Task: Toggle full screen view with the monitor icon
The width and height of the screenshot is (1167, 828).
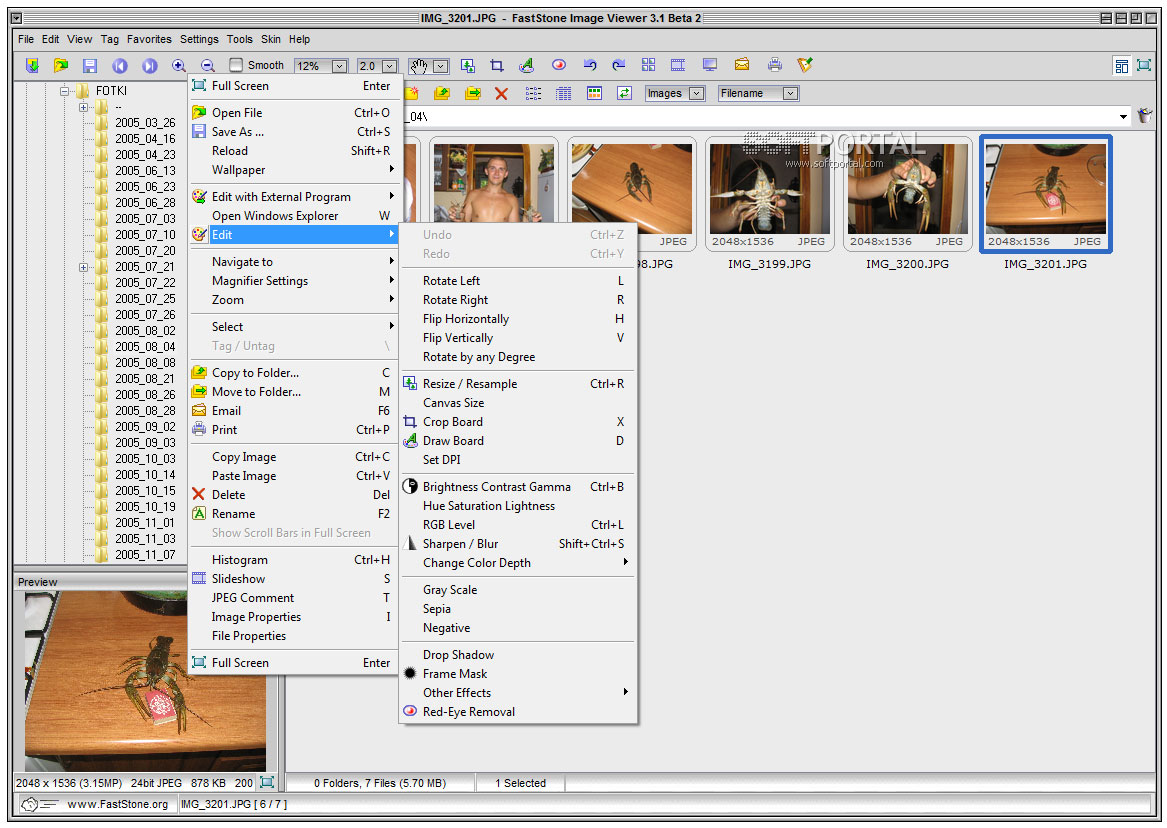Action: click(708, 65)
